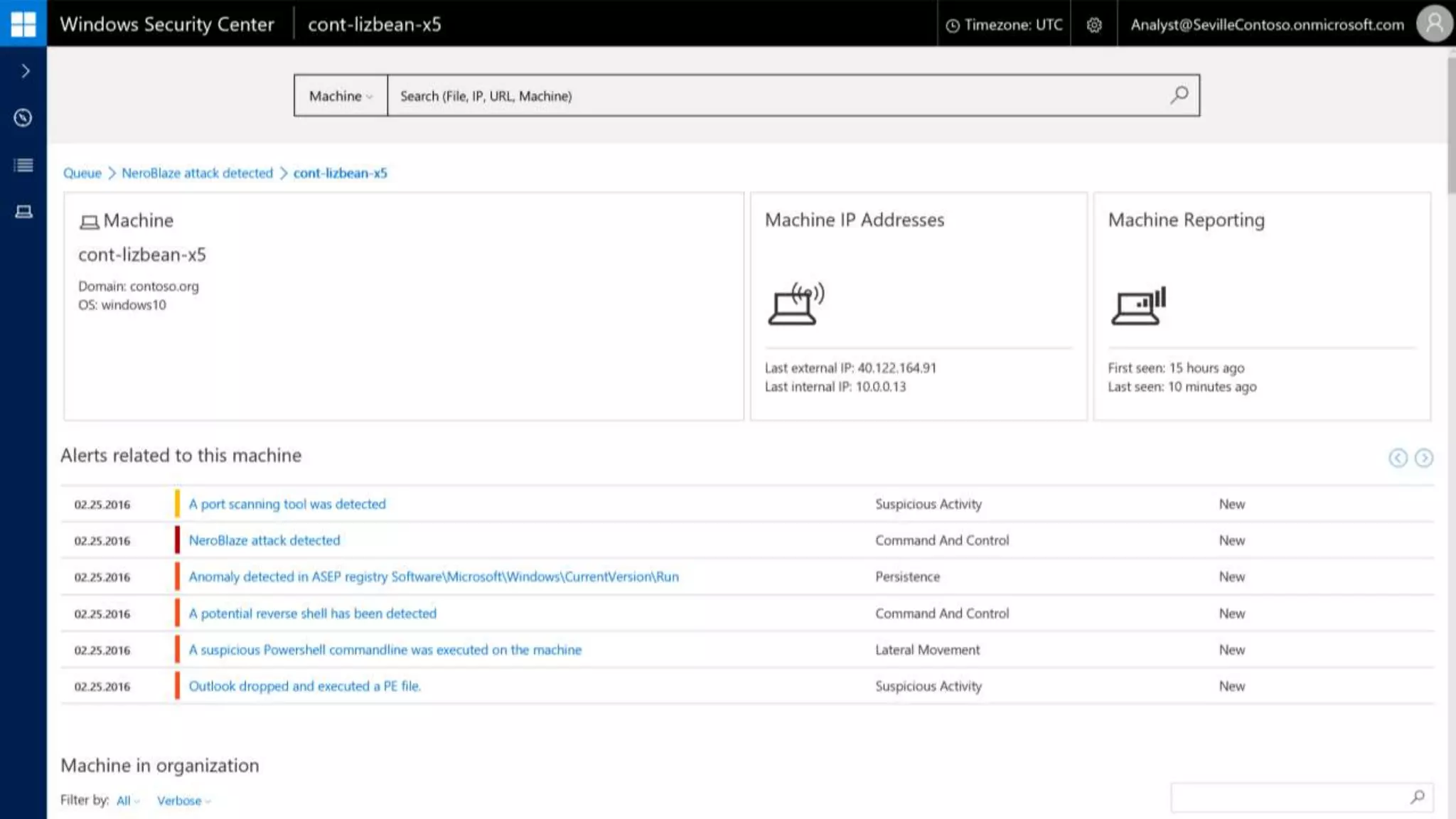
Task: Open the machines view laptop icon
Action: [x=23, y=212]
